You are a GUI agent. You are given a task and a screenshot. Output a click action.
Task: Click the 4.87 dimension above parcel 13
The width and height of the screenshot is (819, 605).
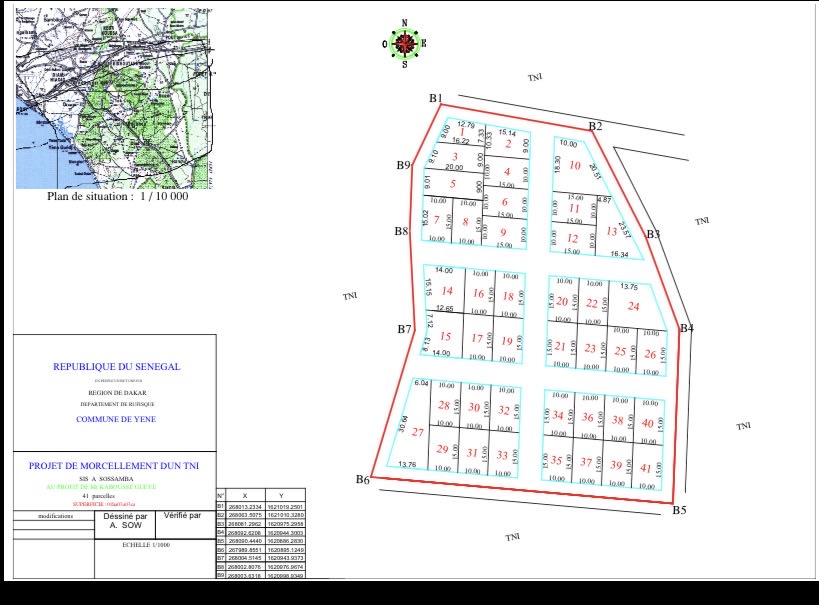[604, 200]
